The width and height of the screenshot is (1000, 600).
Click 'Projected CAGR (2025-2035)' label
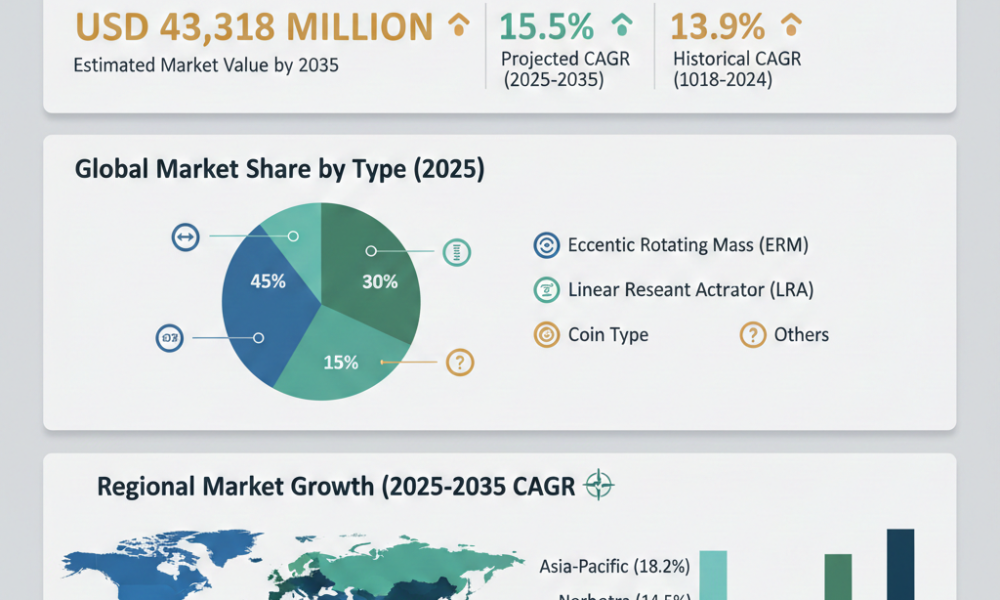click(x=565, y=69)
